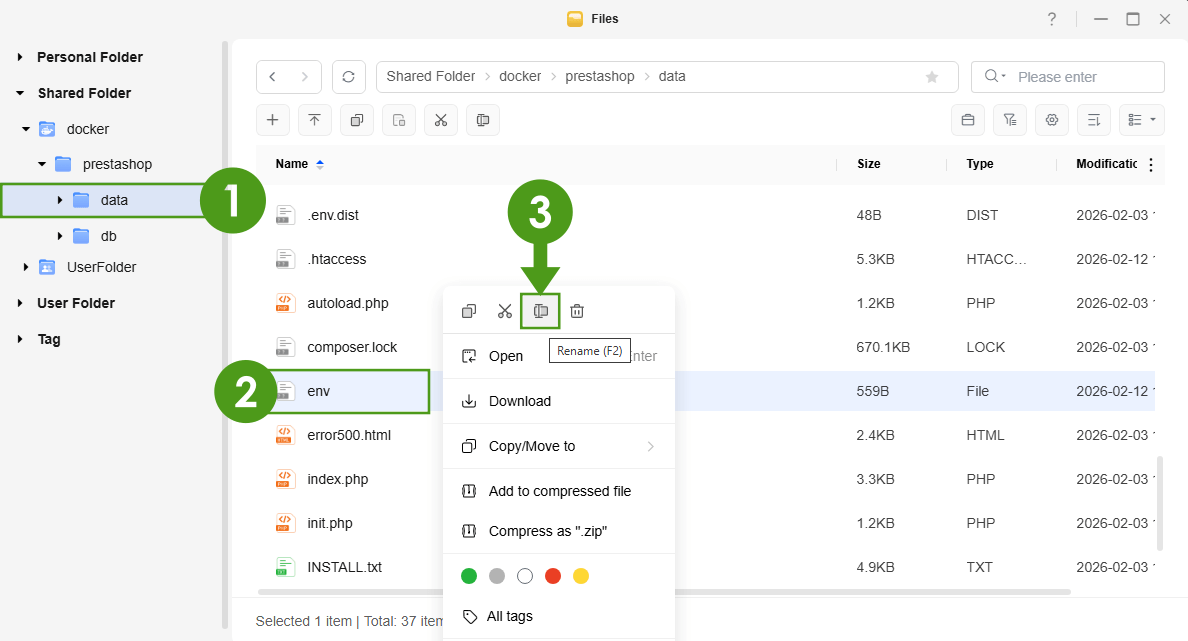Select the Rename icon in the context menu
Viewport: 1188px width, 641px height.
pyautogui.click(x=540, y=311)
